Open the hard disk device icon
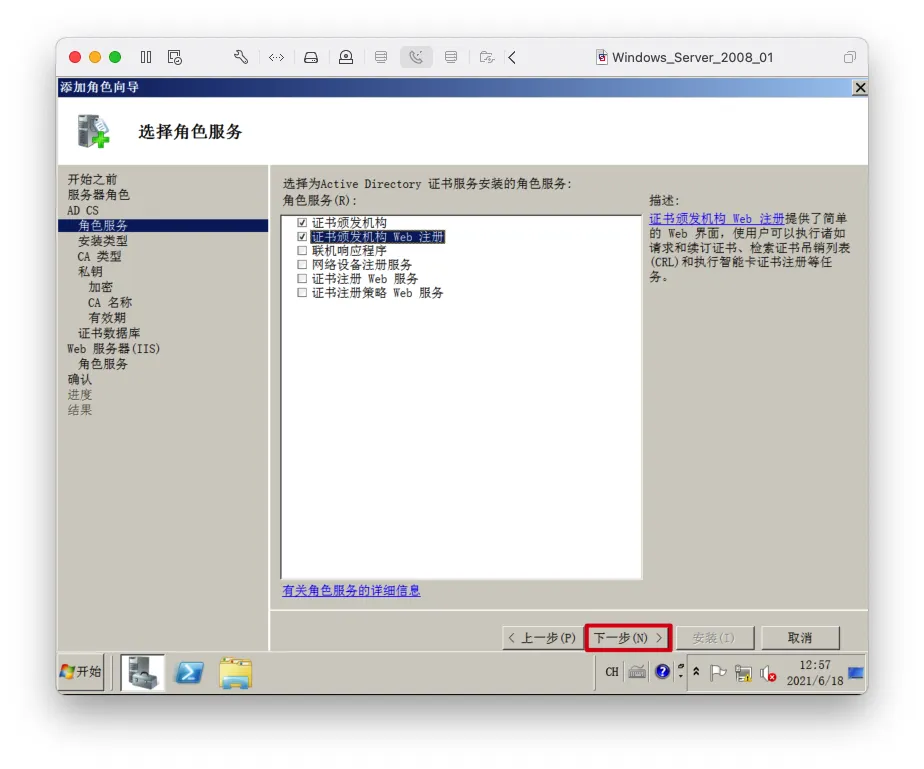Screen dimensions: 924x769 [311, 57]
